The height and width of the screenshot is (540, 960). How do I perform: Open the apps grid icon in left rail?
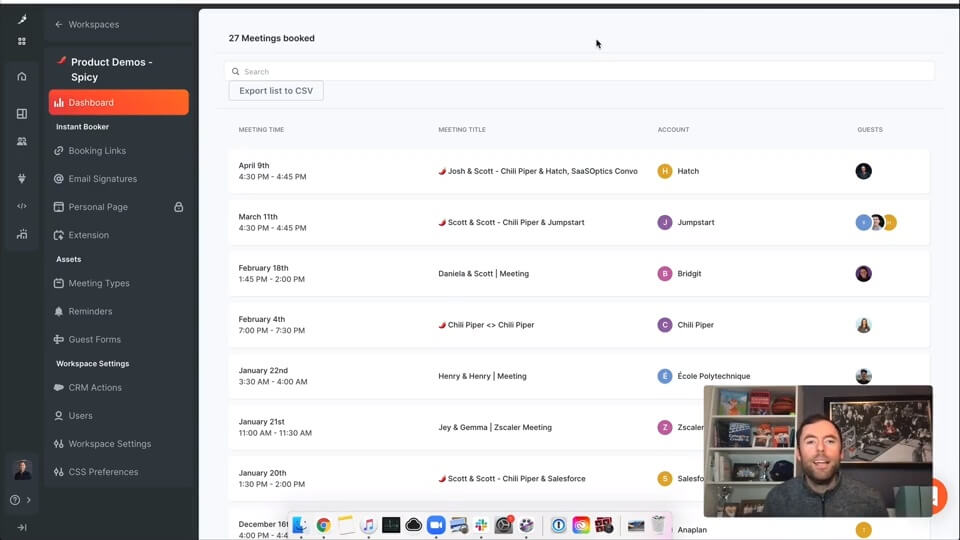point(22,42)
